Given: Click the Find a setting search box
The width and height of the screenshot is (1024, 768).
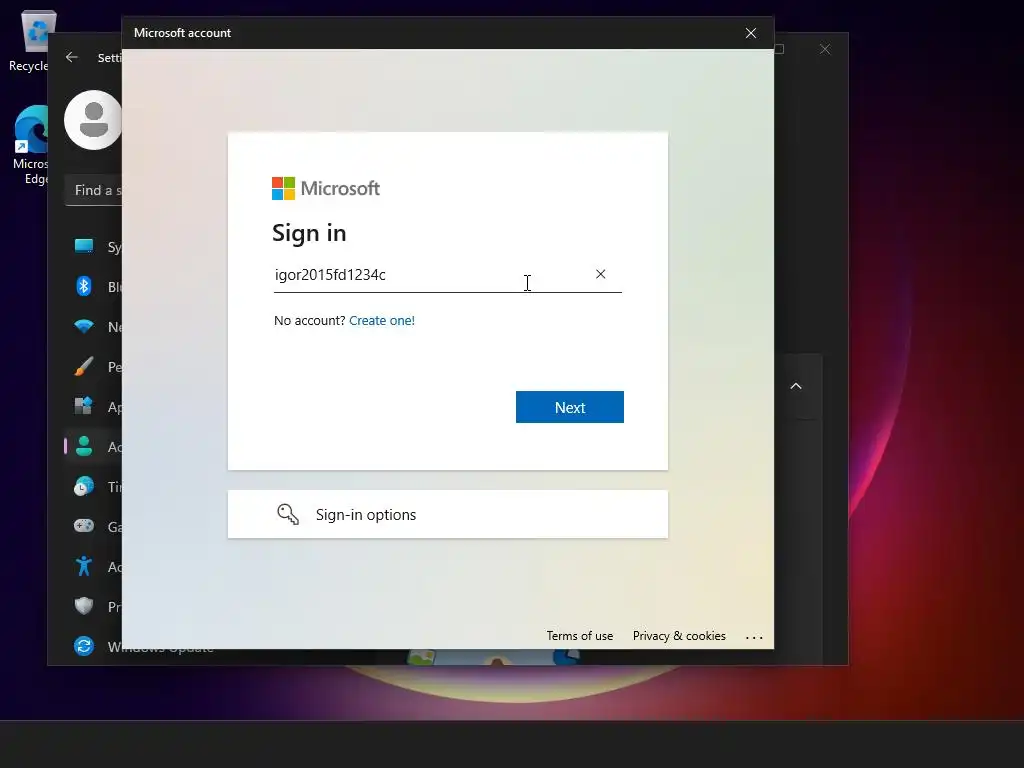Looking at the screenshot, I should [x=93, y=191].
